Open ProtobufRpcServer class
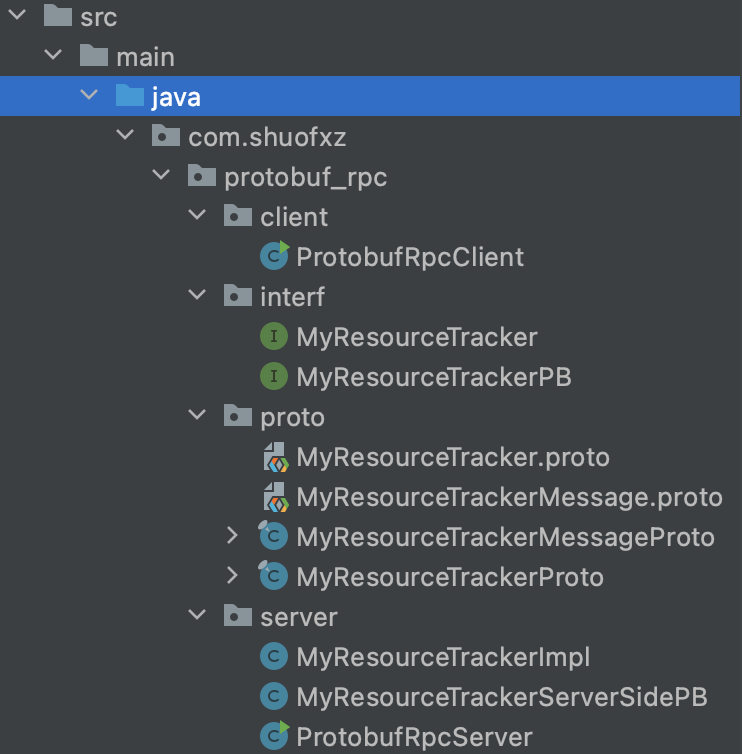Image resolution: width=742 pixels, height=754 pixels. 415,737
